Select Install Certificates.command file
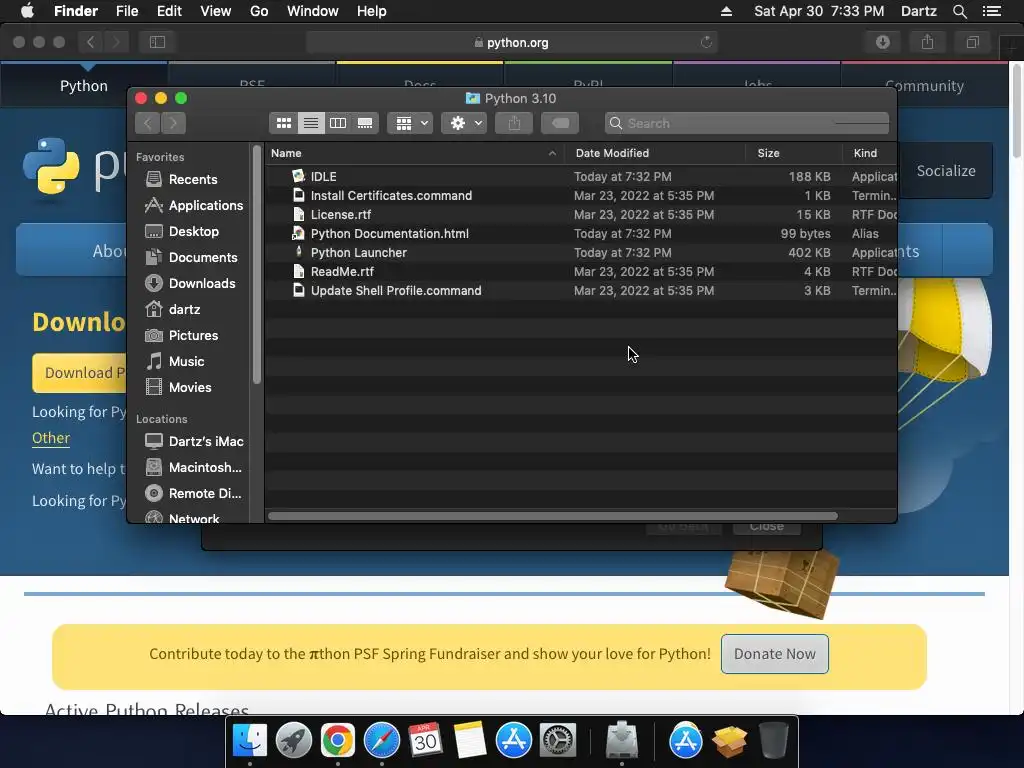 tap(581, 195)
